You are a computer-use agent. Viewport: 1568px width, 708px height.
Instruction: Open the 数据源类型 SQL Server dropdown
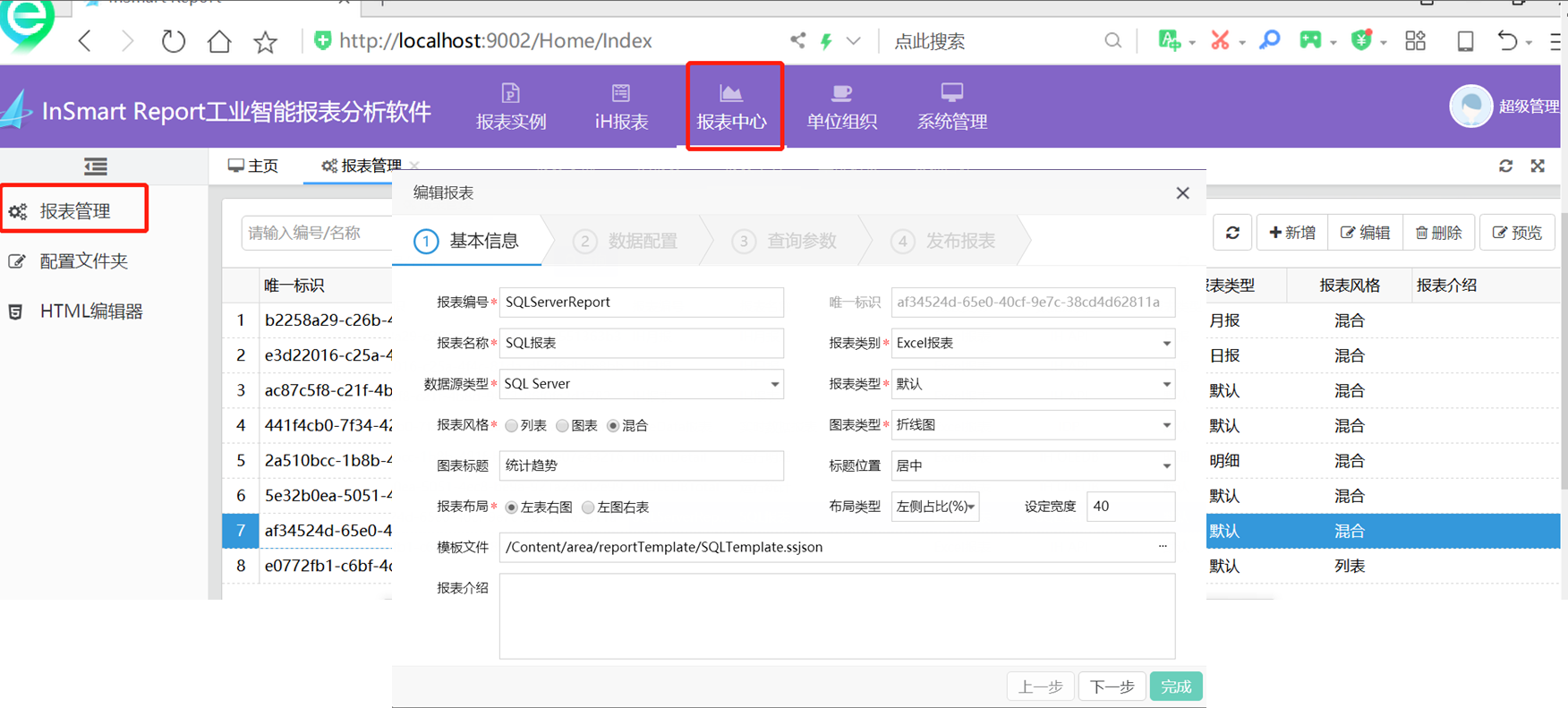tap(642, 384)
